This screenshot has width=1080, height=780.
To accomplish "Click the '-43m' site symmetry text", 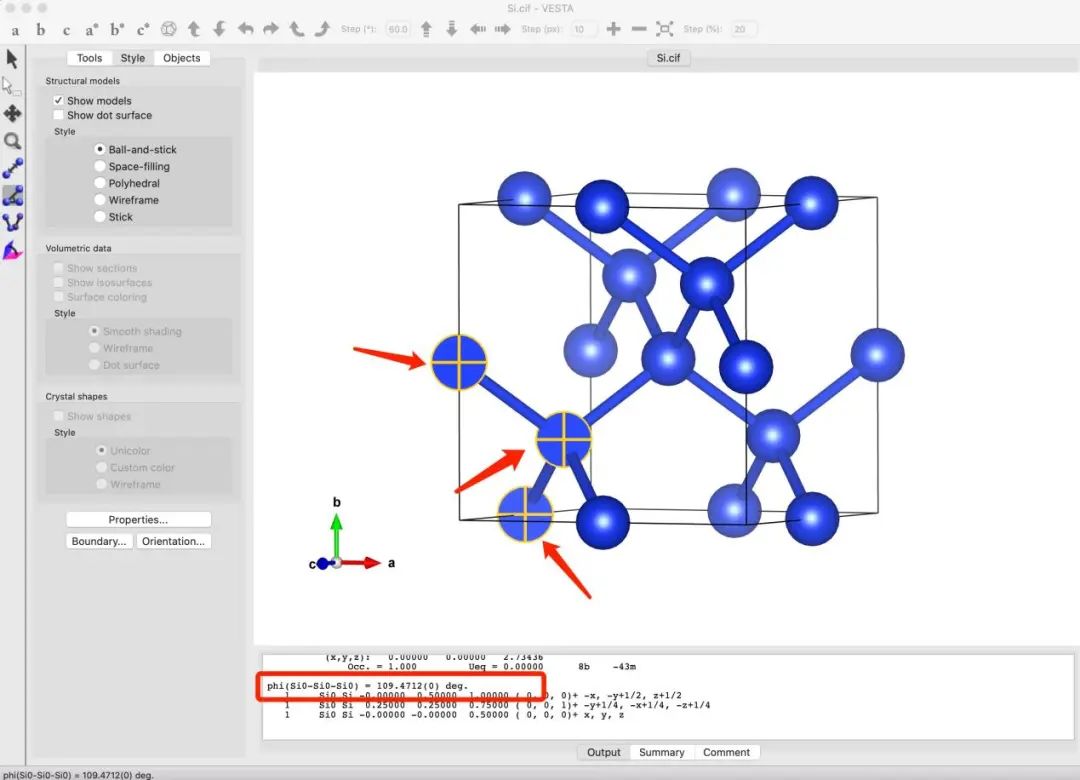I will (624, 666).
